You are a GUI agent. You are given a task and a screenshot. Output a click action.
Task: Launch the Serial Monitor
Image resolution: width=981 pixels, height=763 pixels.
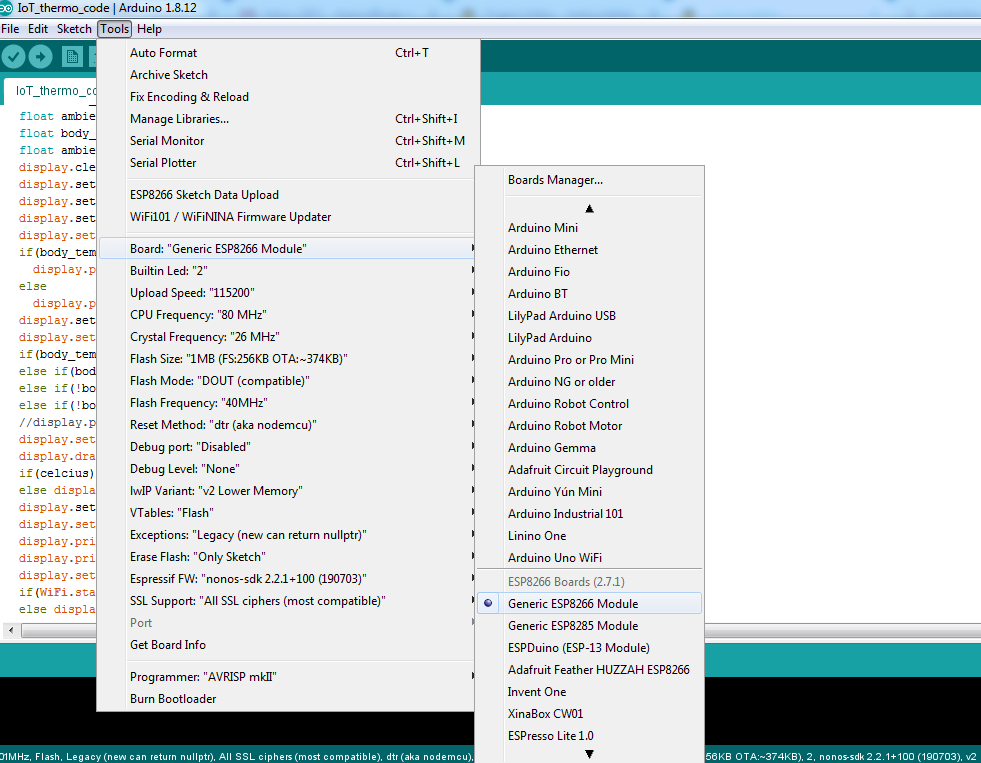point(288,141)
